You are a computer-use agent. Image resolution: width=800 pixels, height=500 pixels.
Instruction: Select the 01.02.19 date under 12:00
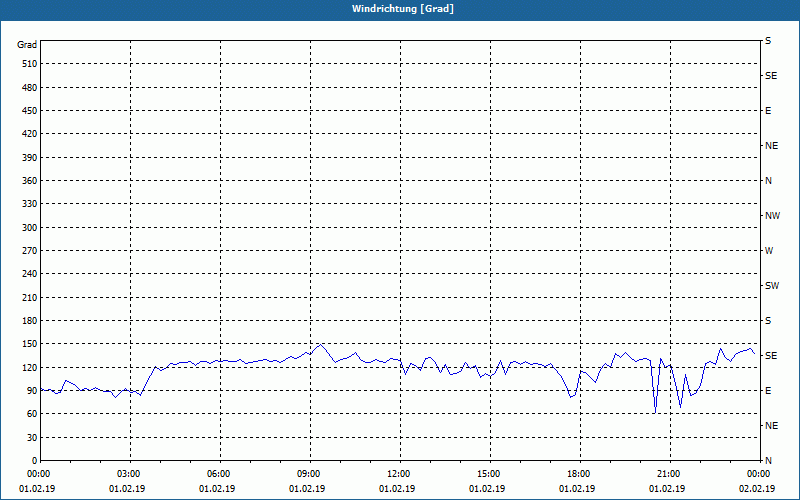pyautogui.click(x=397, y=489)
